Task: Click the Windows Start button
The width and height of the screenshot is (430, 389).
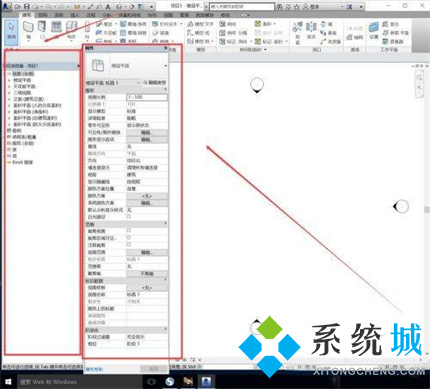Action: click(x=8, y=382)
